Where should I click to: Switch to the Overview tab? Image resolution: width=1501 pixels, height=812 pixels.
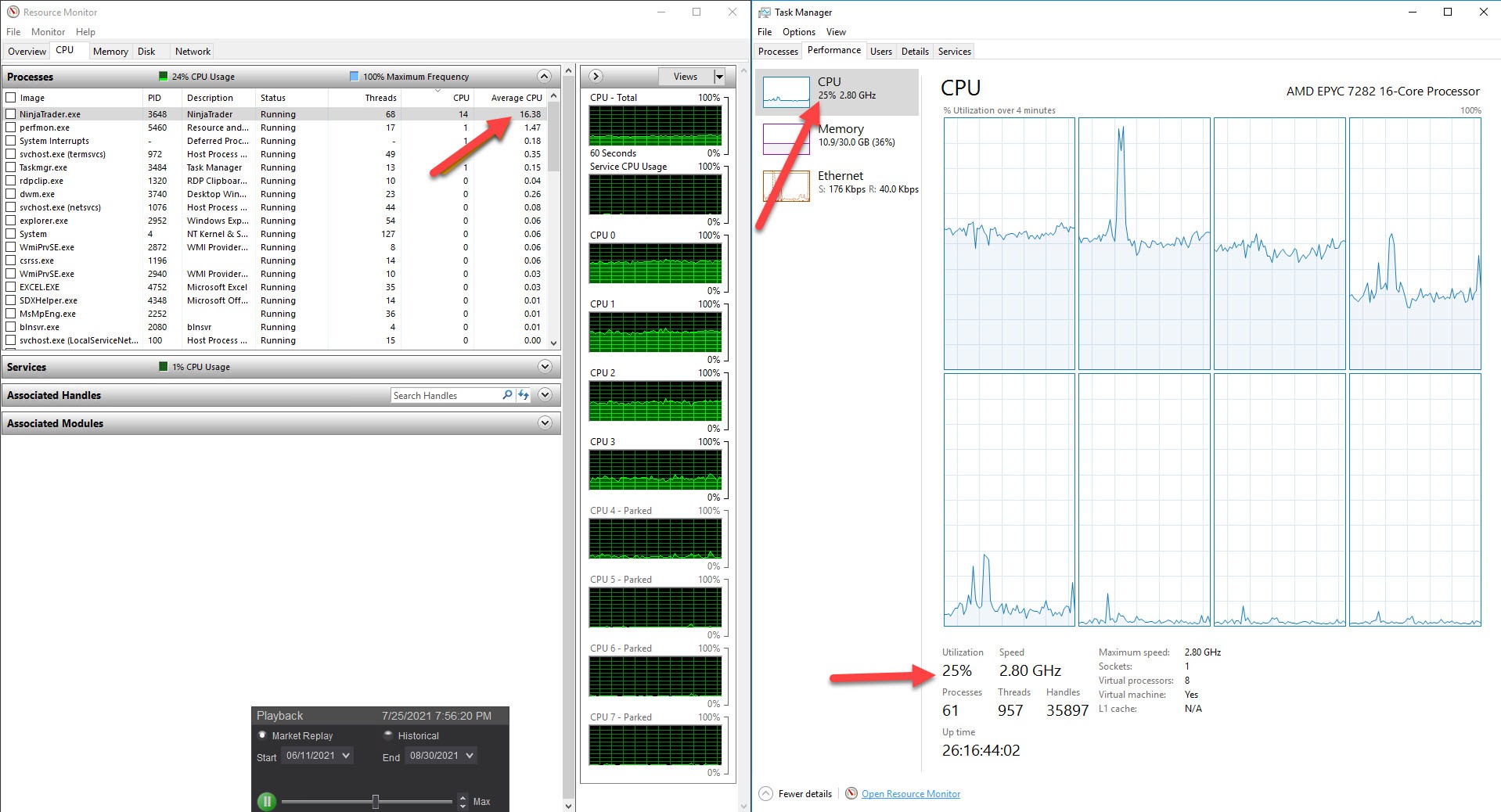click(x=27, y=52)
